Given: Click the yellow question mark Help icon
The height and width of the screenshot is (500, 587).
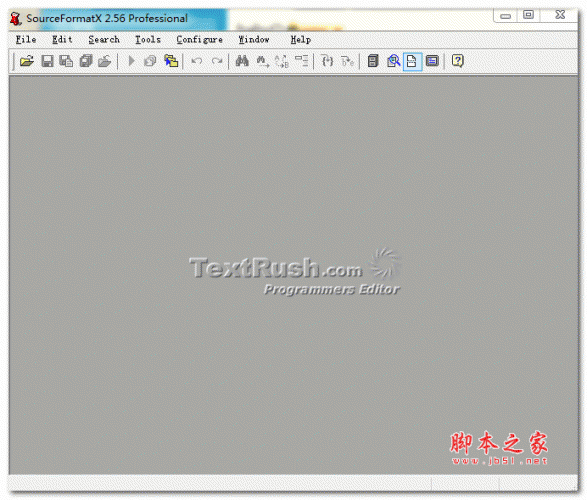Looking at the screenshot, I should (x=457, y=61).
